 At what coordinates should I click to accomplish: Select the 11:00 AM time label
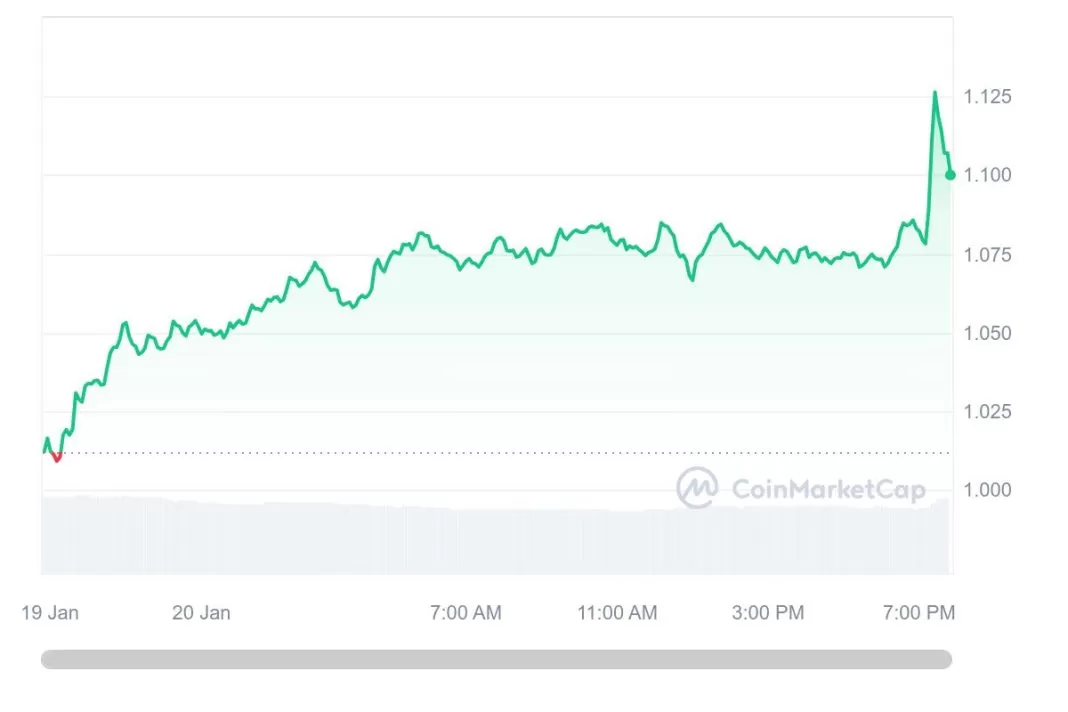[617, 613]
